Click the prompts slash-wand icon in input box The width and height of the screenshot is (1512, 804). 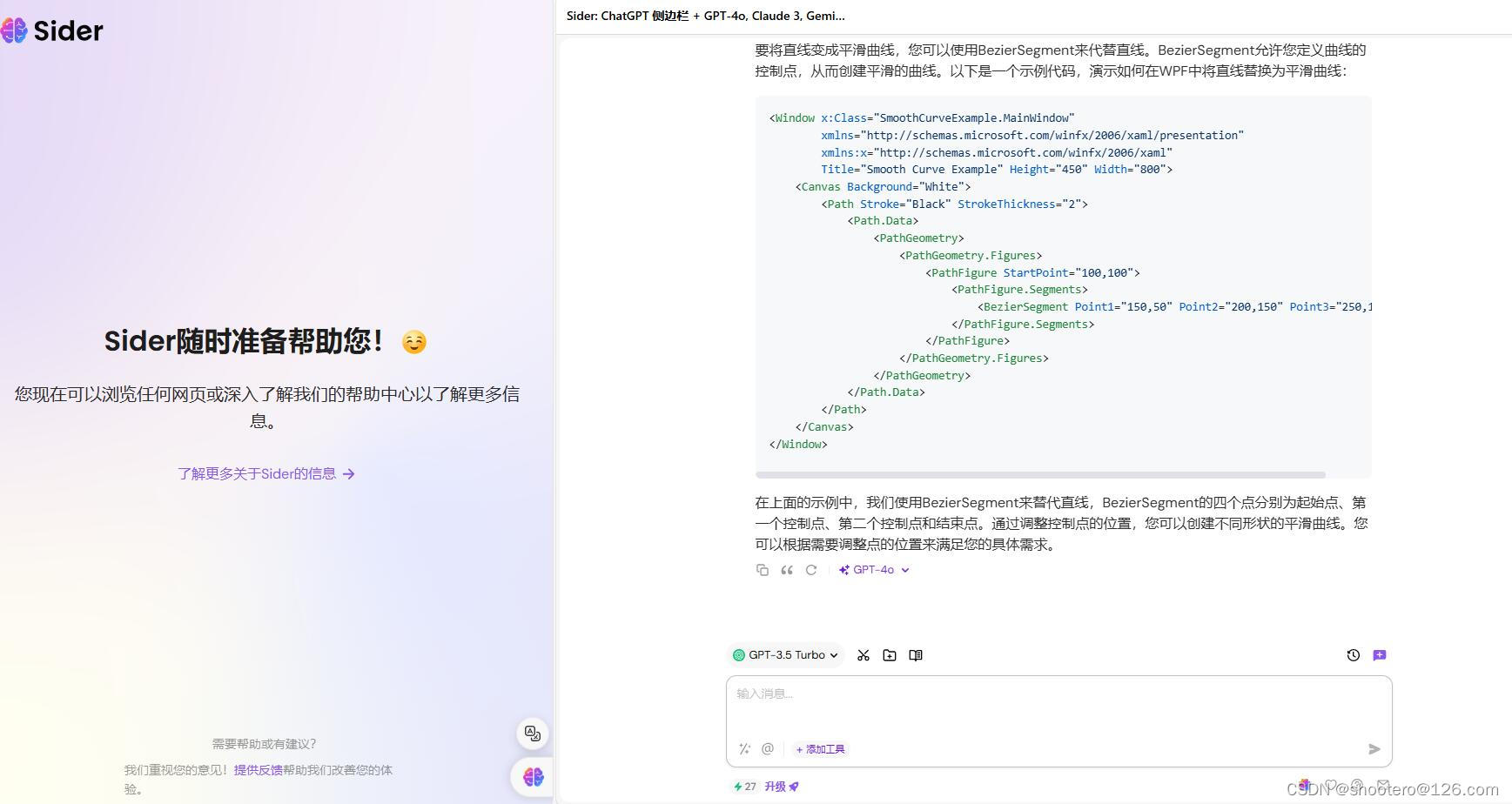click(744, 749)
